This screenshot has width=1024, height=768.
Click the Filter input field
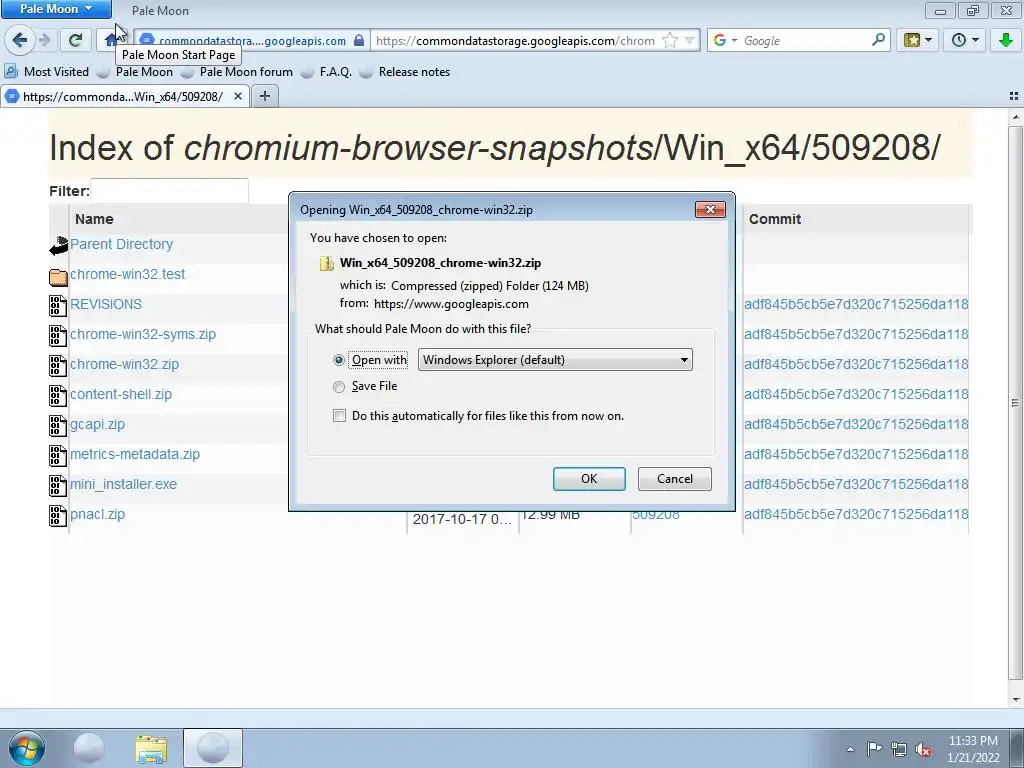click(x=169, y=191)
